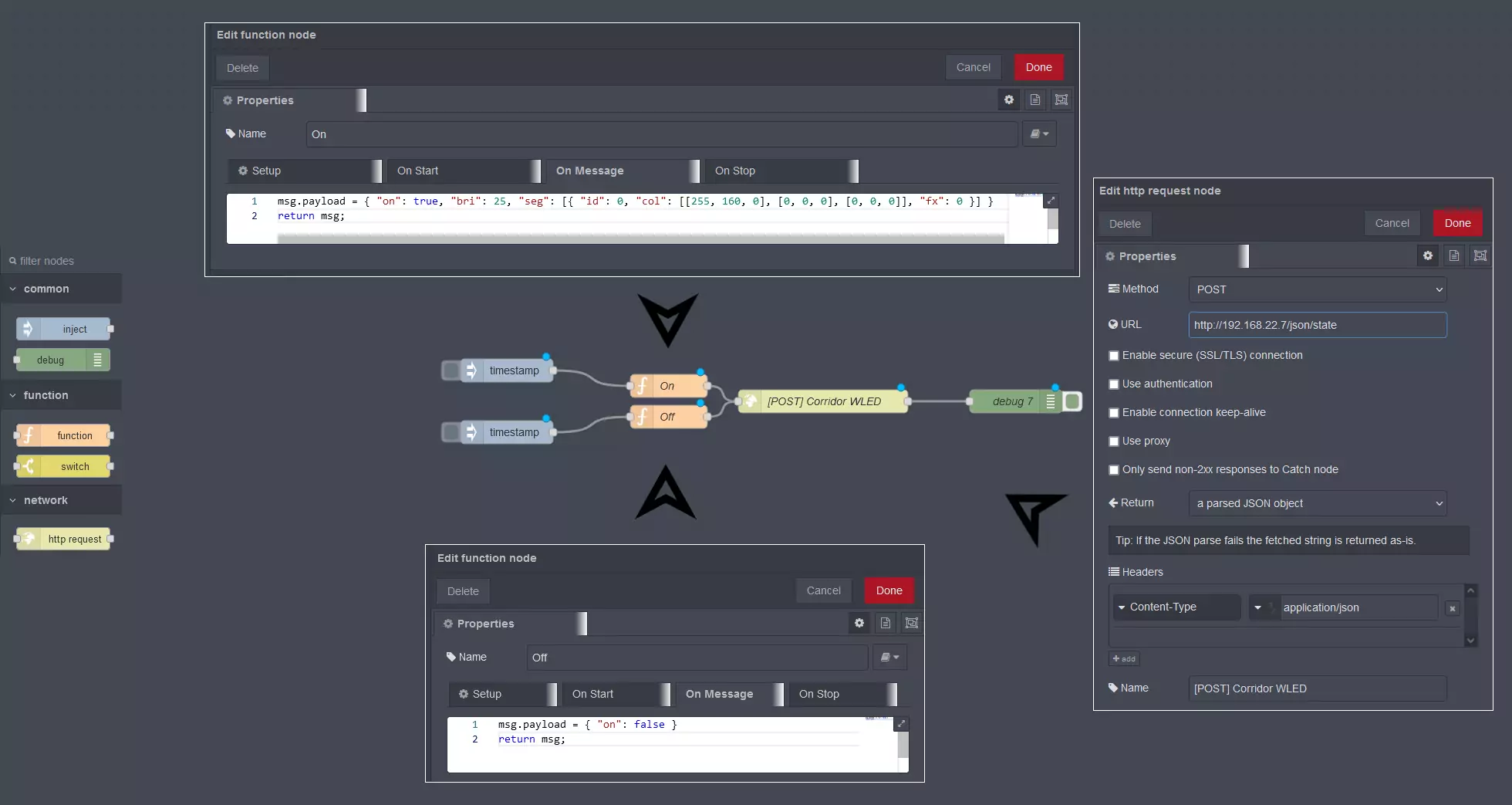Remove the Content-Type header row
Viewport: 1512px width, 805px height.
click(x=1453, y=608)
